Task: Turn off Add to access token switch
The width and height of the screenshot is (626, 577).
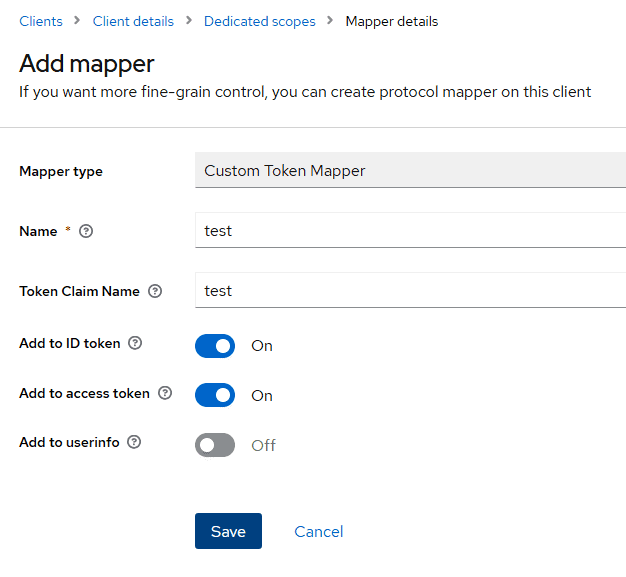Action: 215,395
